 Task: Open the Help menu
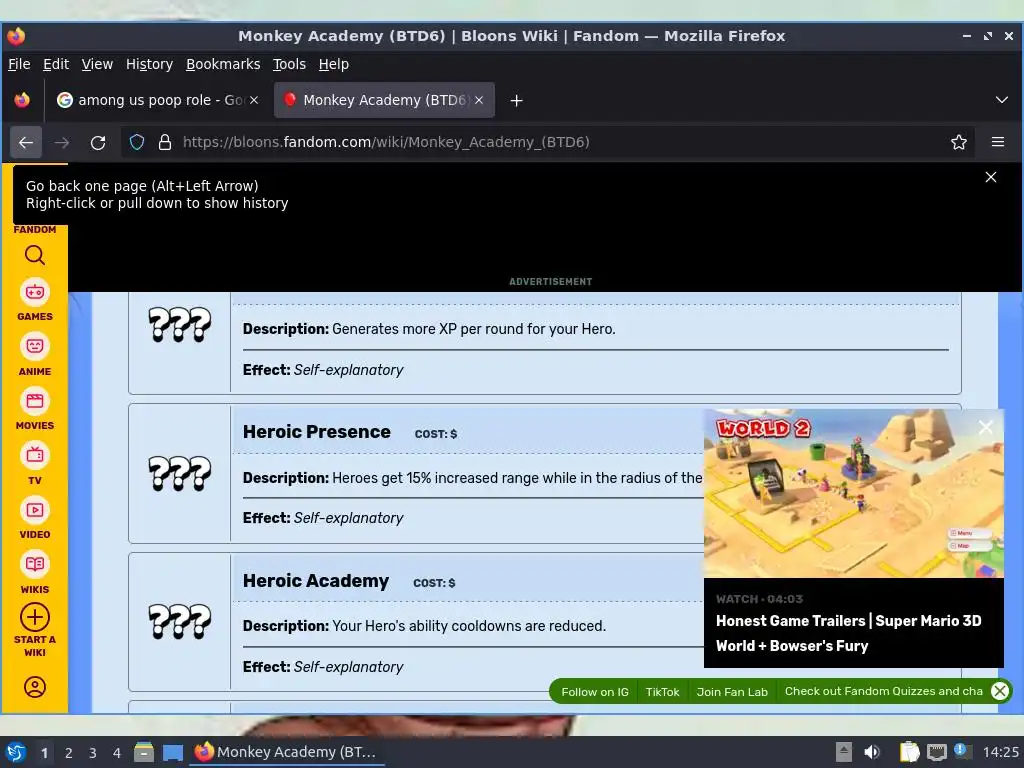(x=334, y=64)
